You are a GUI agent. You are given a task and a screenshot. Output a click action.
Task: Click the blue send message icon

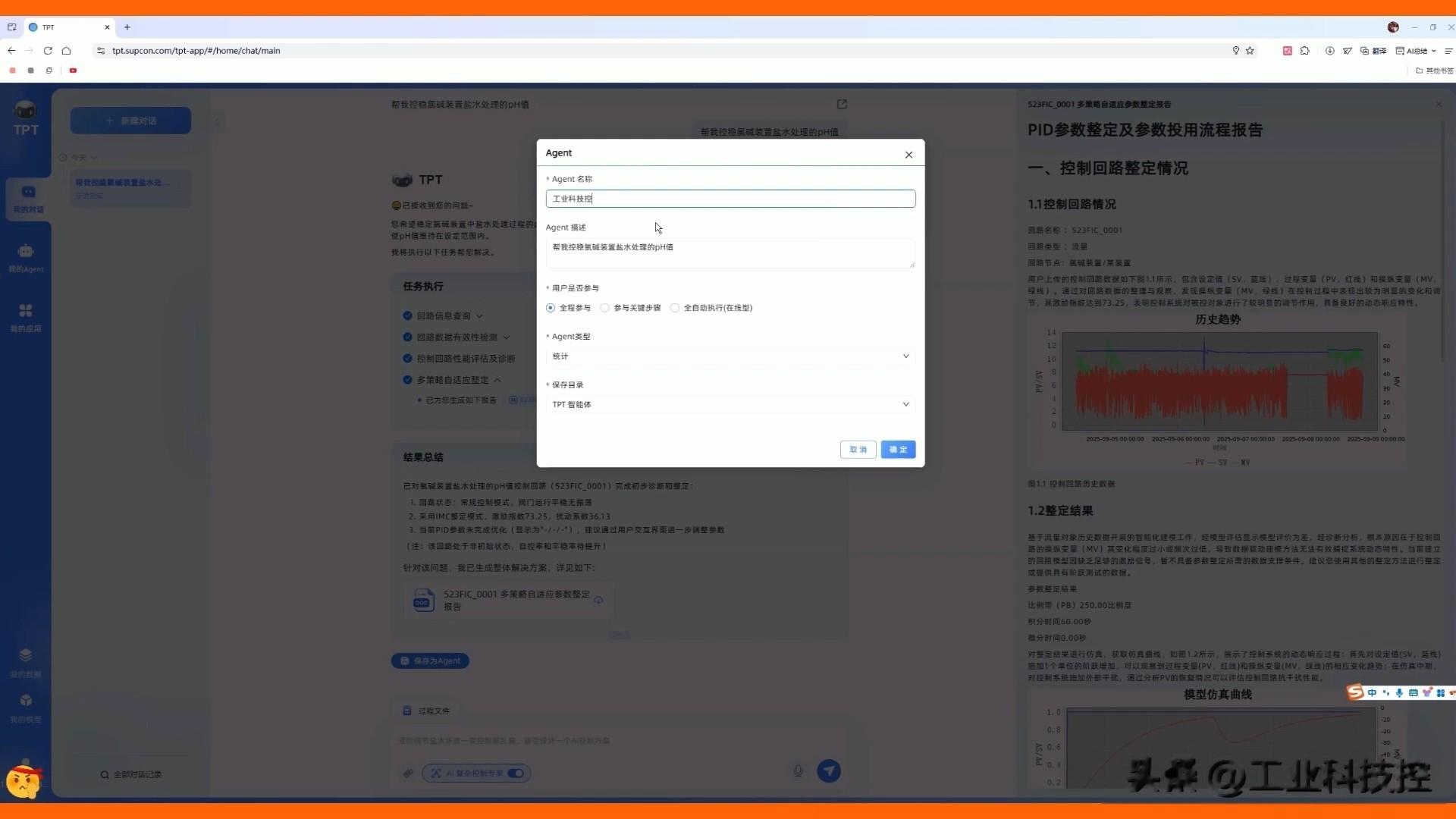(829, 771)
